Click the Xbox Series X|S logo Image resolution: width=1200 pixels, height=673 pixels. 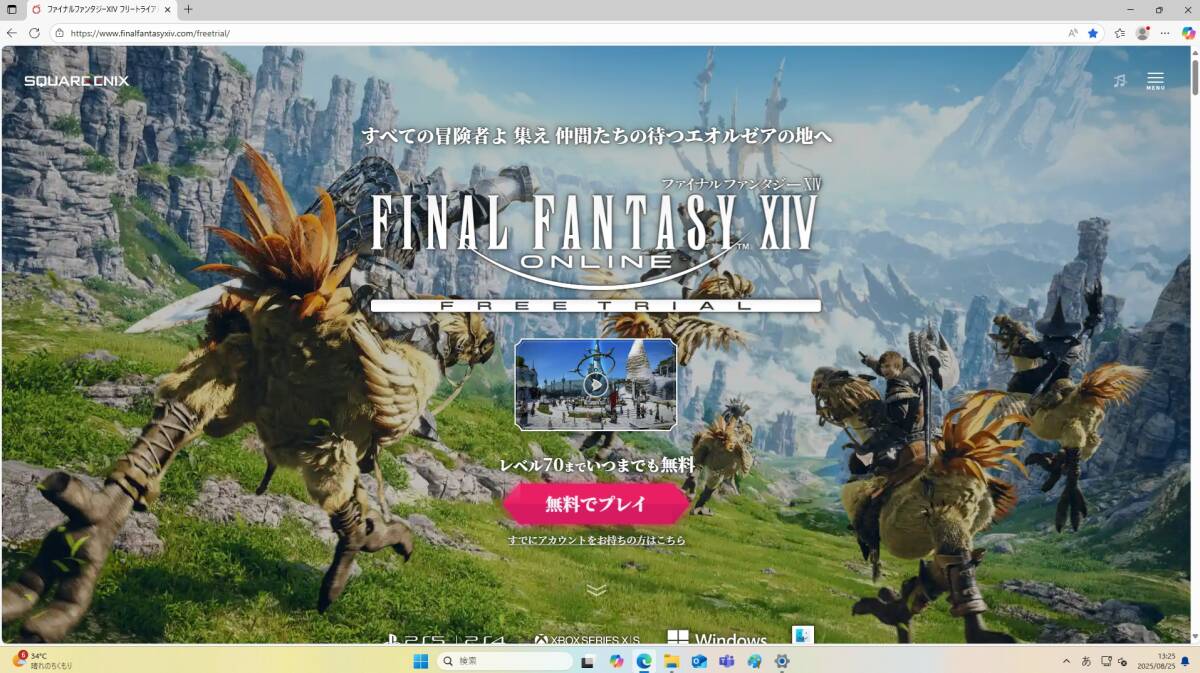[x=587, y=640]
